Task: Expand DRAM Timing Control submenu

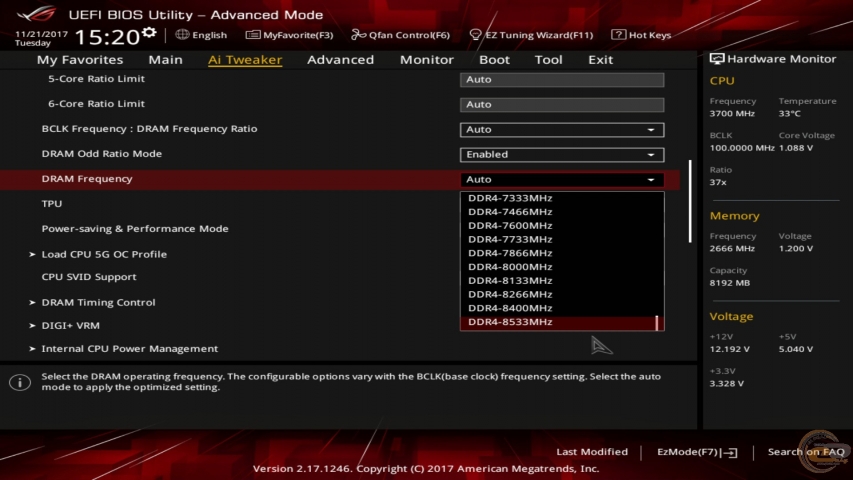Action: (x=98, y=302)
